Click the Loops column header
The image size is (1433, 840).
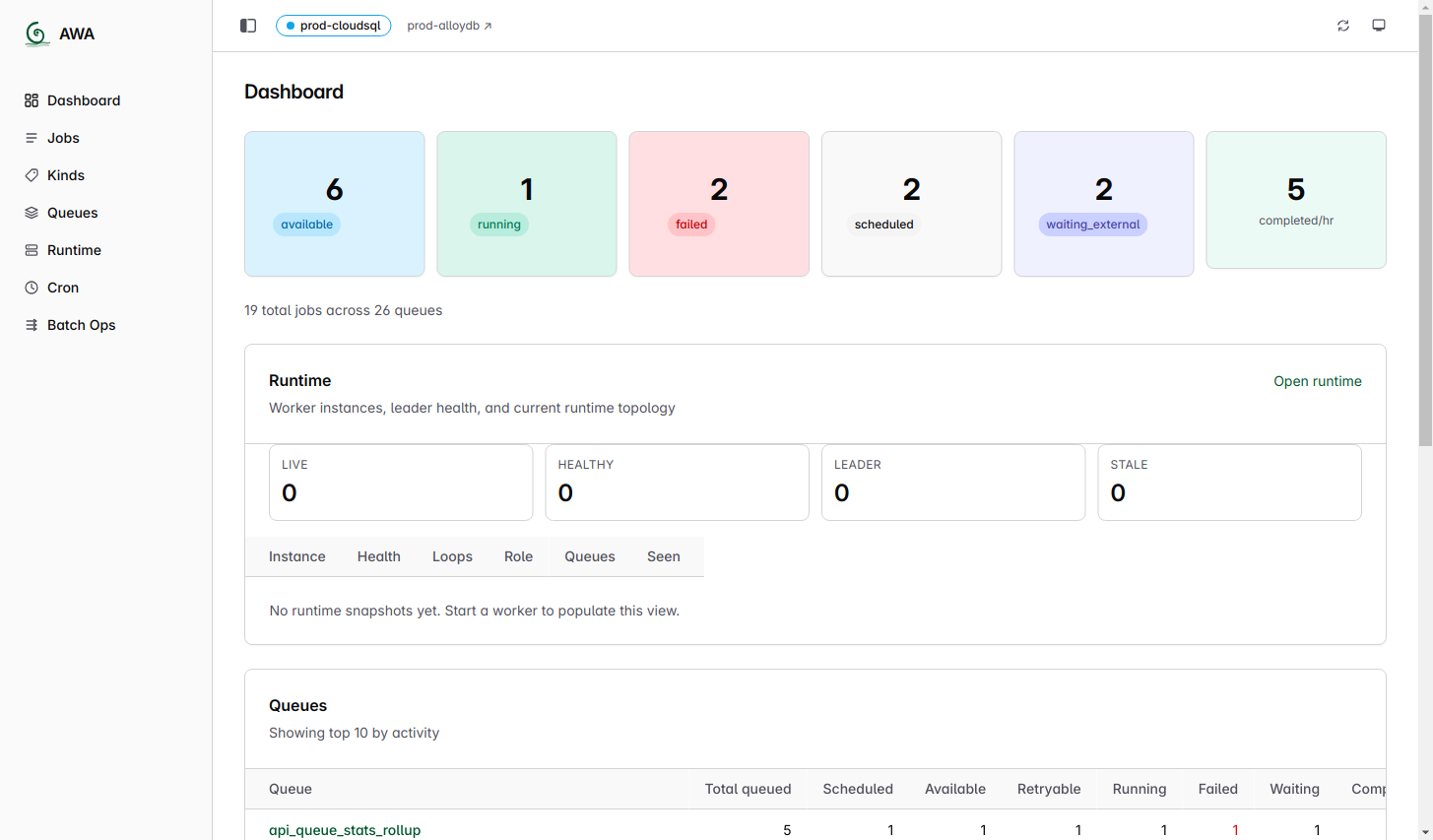pyautogui.click(x=452, y=556)
